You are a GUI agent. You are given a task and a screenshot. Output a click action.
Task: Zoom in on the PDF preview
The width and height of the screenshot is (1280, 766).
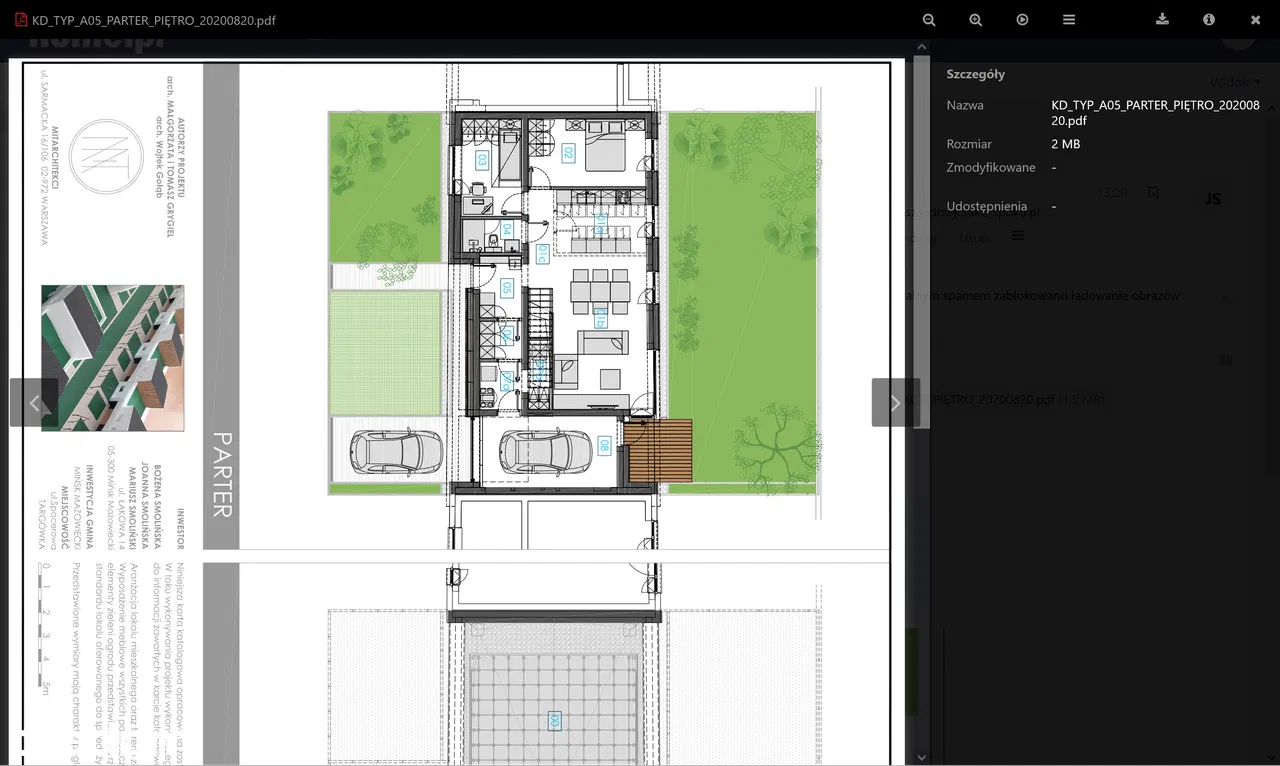click(975, 20)
